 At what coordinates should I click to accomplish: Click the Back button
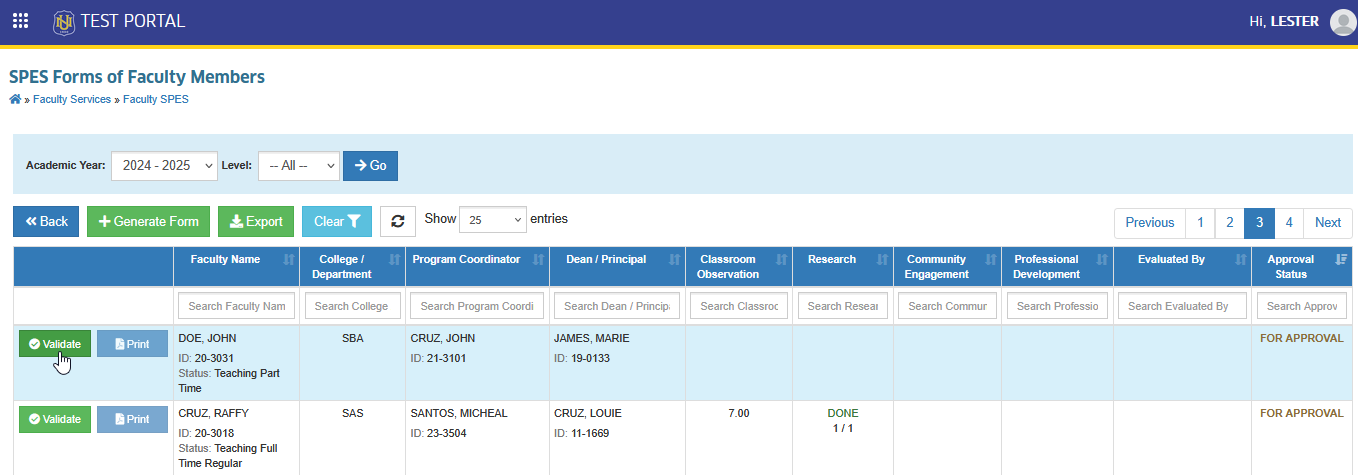46,222
